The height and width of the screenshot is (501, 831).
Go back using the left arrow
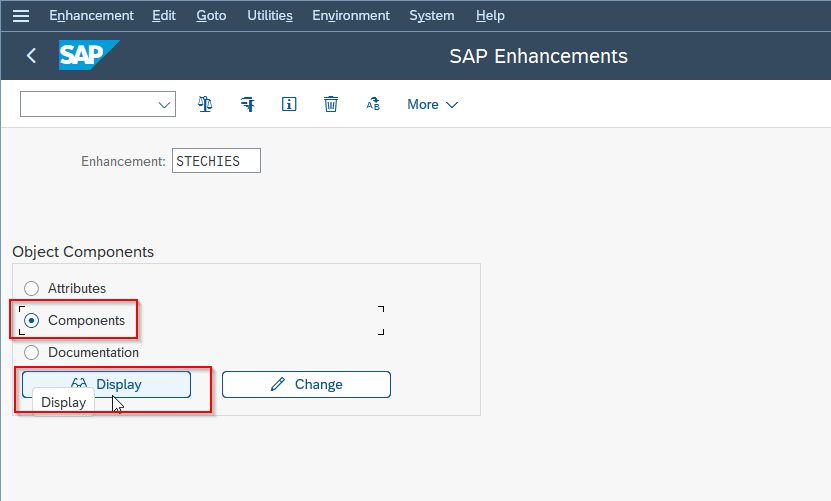31,56
